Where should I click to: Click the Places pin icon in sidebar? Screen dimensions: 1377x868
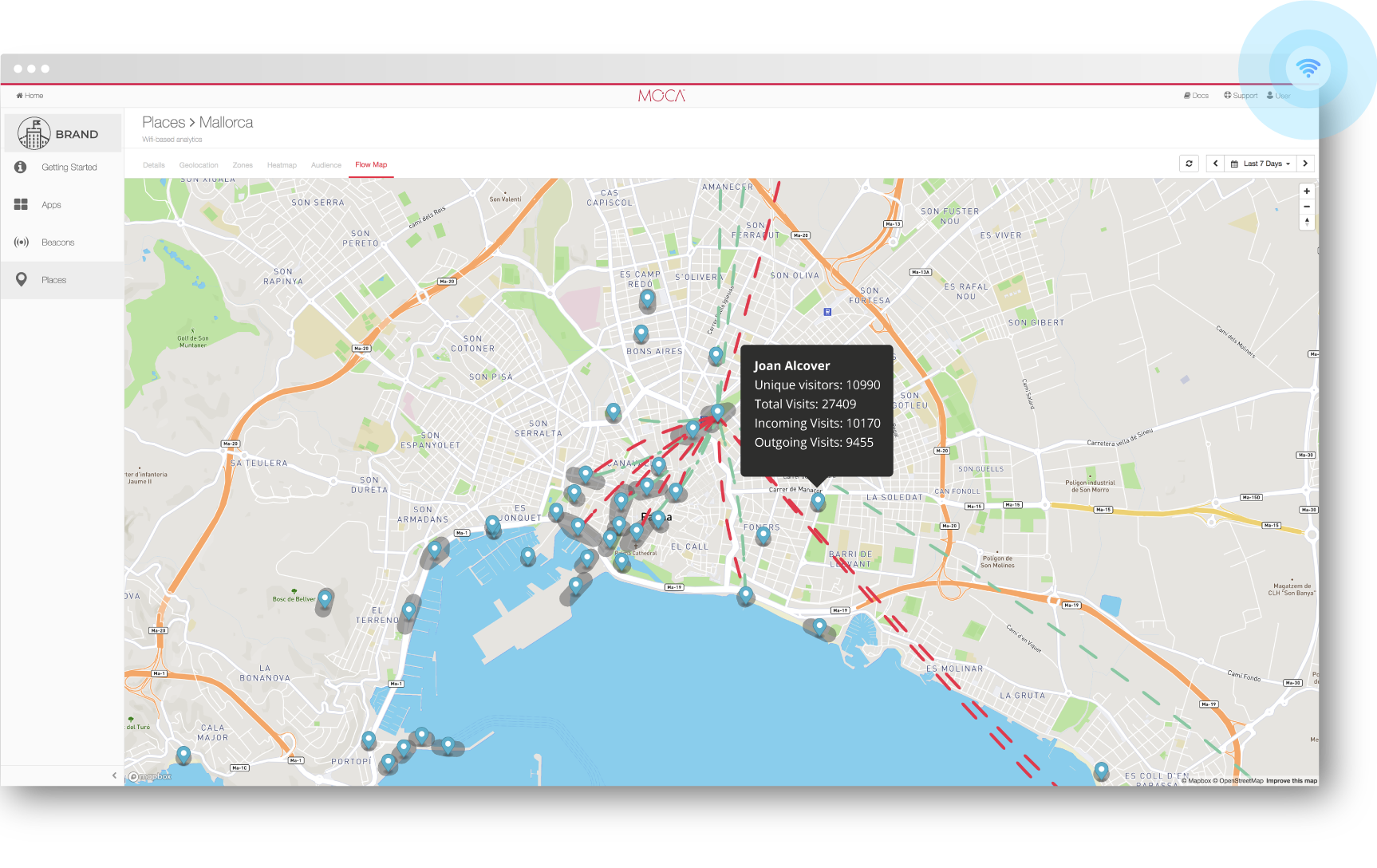tap(22, 279)
